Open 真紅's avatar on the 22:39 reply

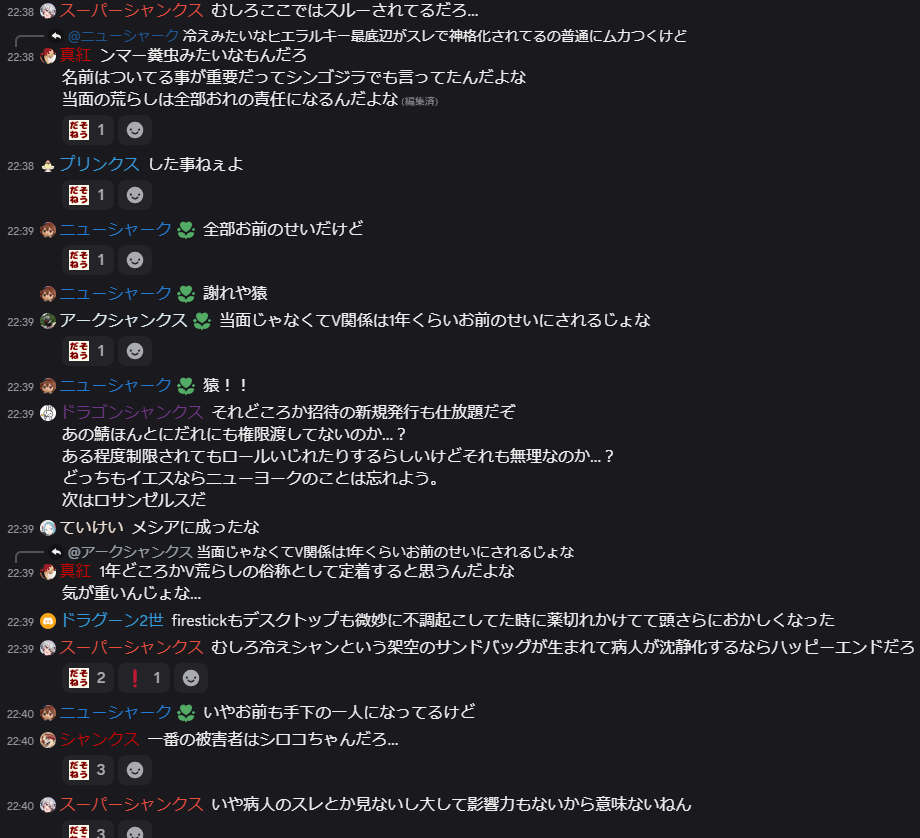(48, 572)
